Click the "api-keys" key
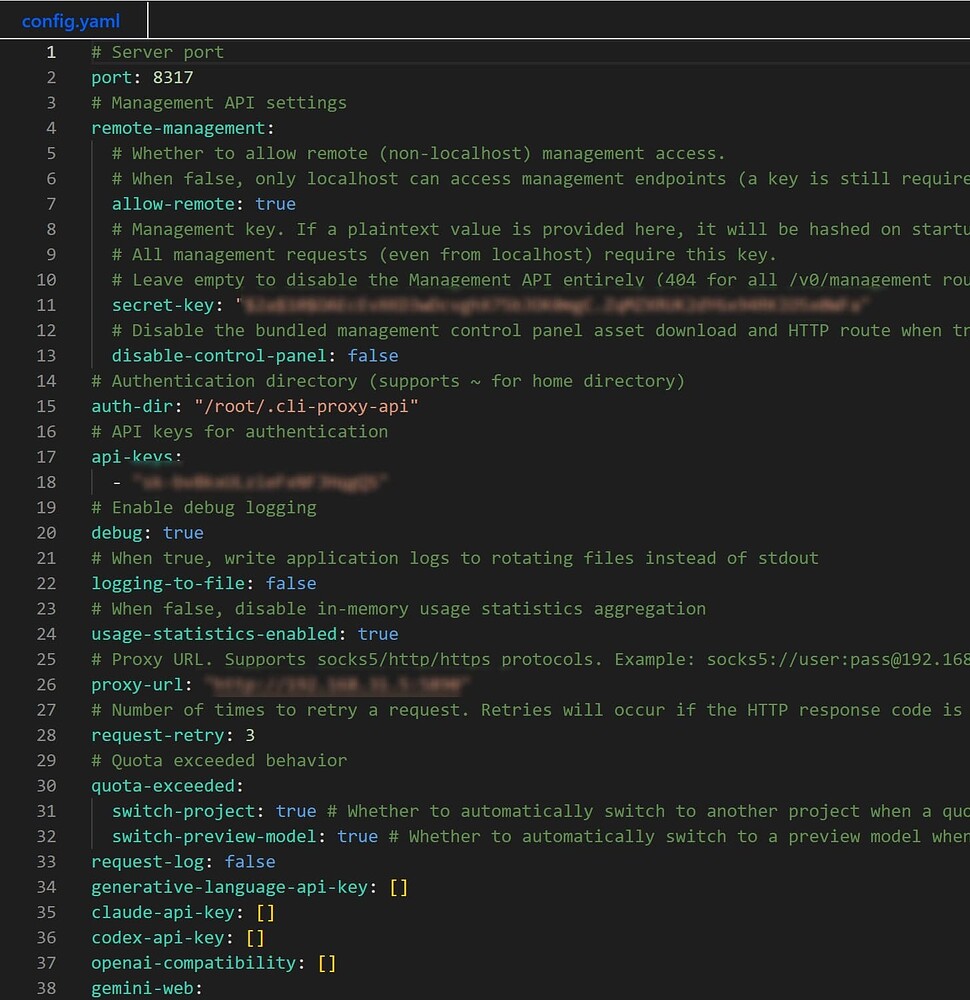Viewport: 970px width, 1000px height. (x=132, y=457)
